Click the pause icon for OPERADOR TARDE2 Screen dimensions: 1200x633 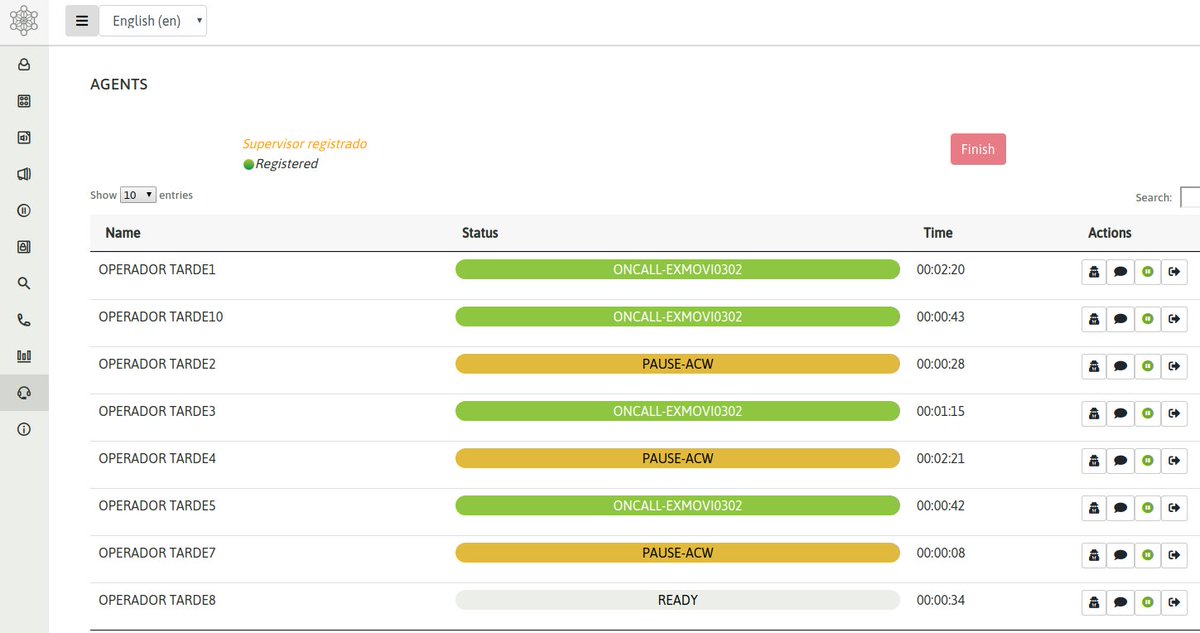[x=1148, y=366]
